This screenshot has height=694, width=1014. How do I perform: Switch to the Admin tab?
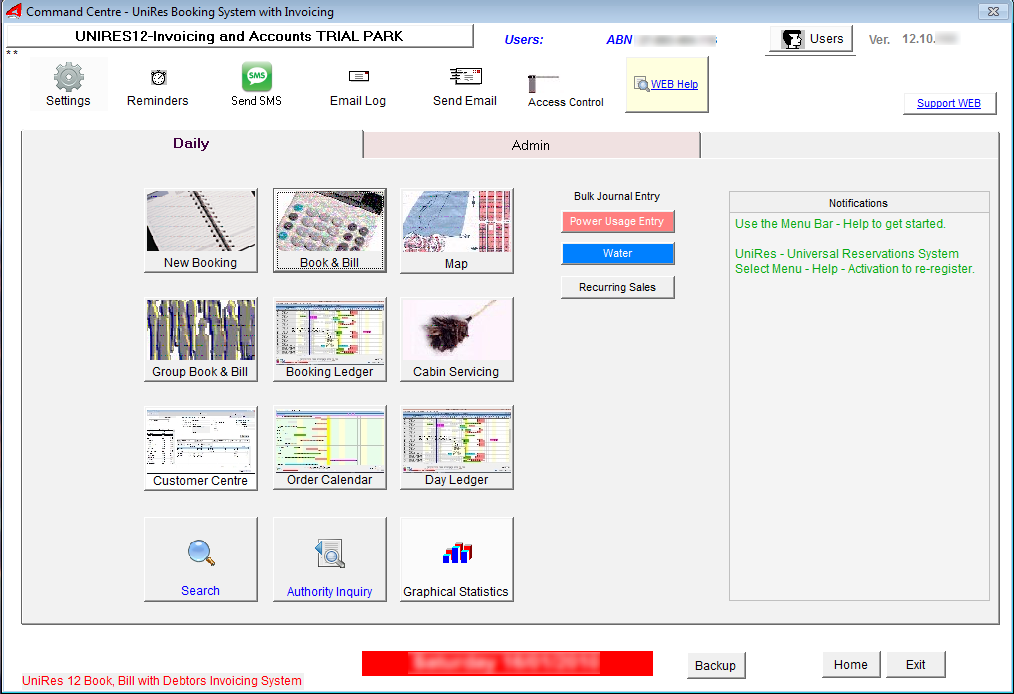[531, 146]
